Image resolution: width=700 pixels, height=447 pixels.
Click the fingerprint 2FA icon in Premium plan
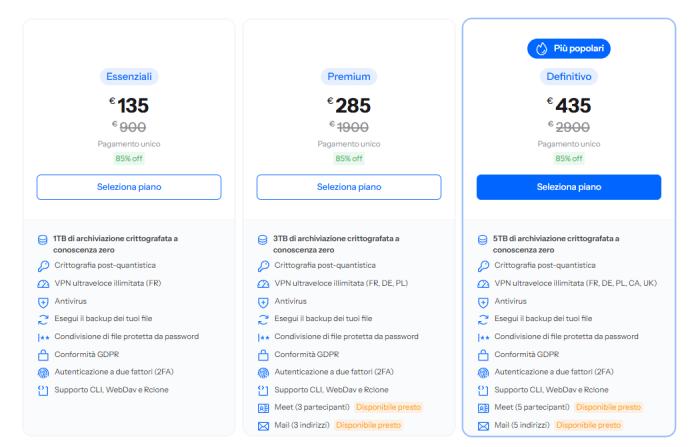pos(263,372)
